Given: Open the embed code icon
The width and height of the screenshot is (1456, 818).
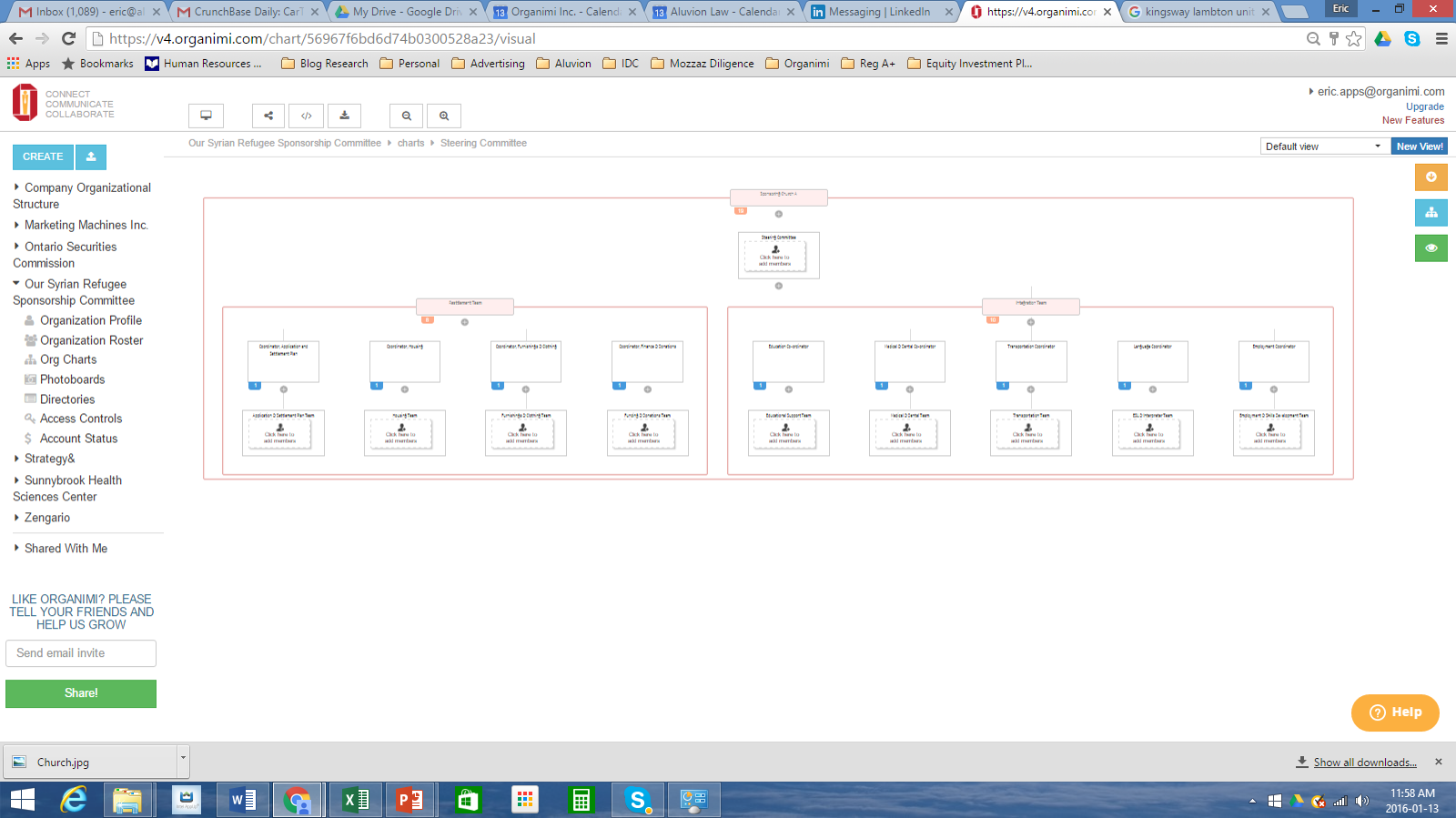Looking at the screenshot, I should tap(307, 116).
